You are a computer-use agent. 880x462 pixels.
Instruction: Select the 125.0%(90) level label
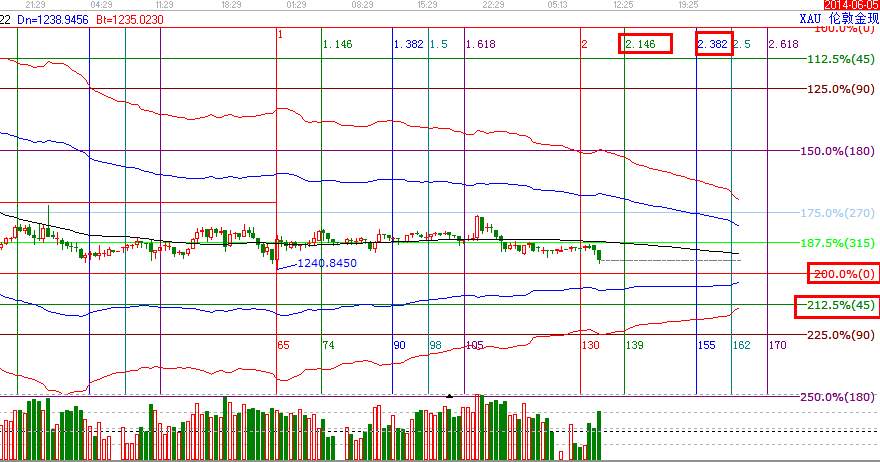click(841, 89)
